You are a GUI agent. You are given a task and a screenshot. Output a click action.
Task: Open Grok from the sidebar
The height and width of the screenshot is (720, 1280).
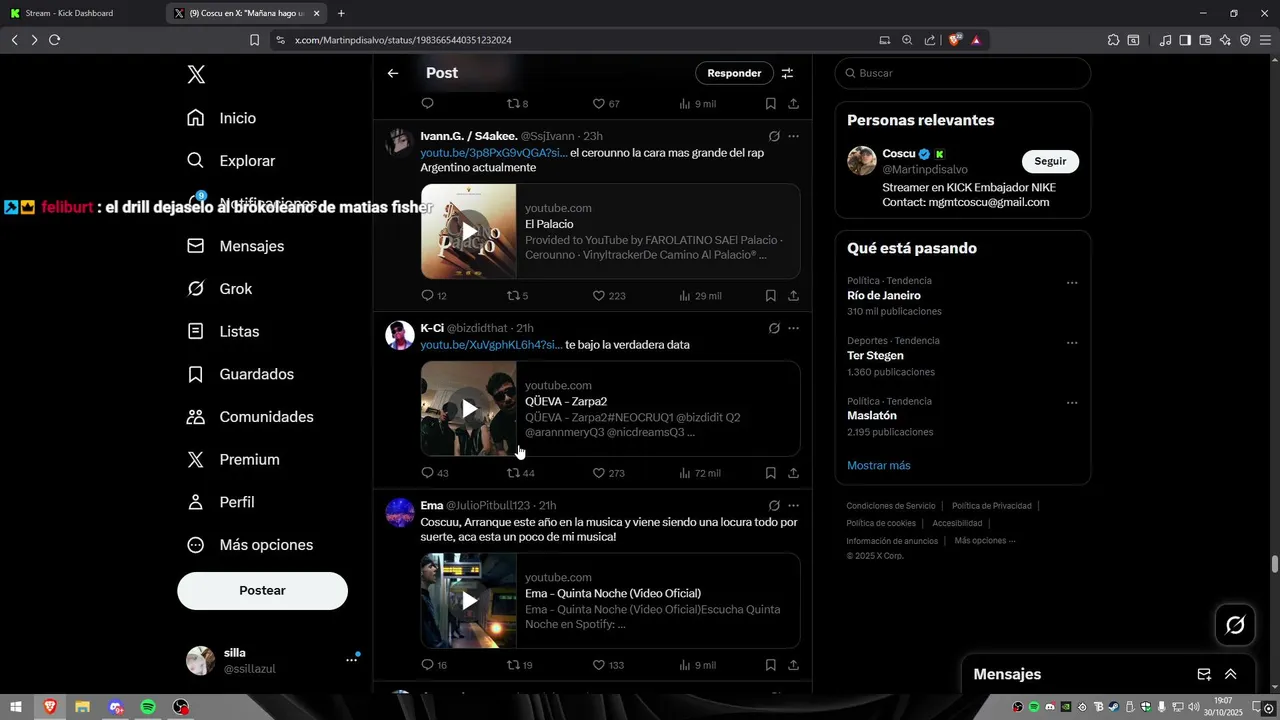coord(220,289)
